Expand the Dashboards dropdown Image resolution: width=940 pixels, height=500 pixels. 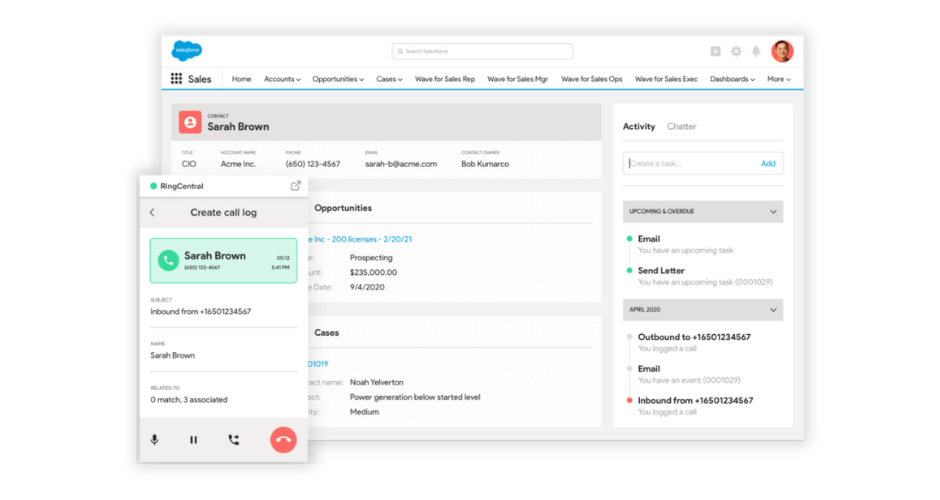pyautogui.click(x=733, y=79)
